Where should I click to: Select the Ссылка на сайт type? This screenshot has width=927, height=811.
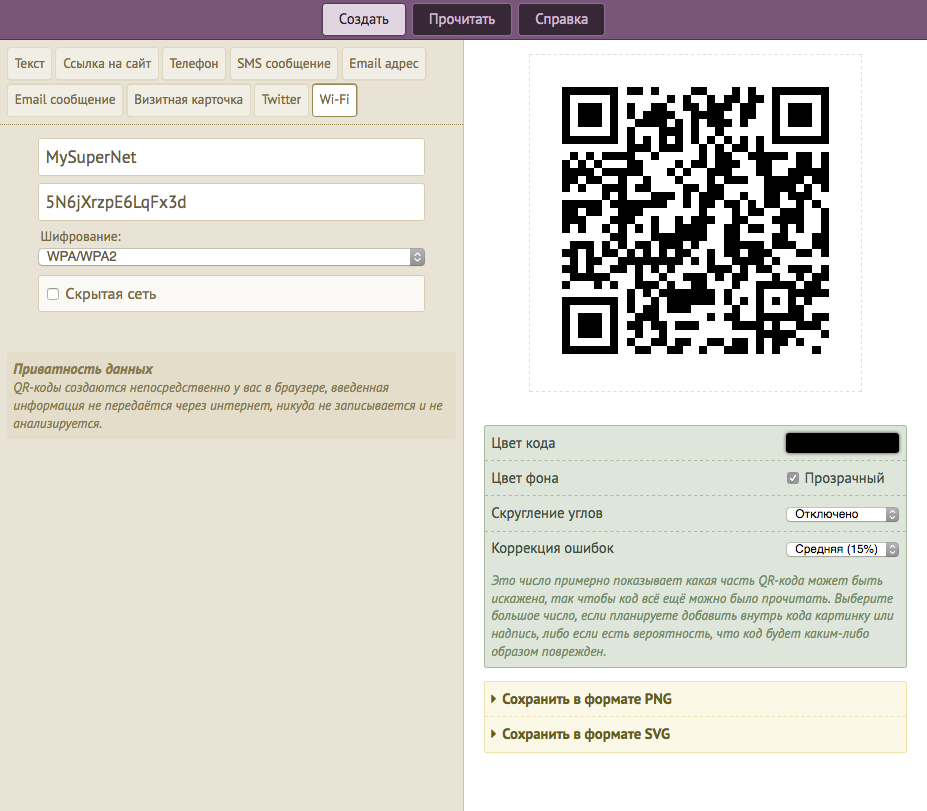[x=107, y=63]
